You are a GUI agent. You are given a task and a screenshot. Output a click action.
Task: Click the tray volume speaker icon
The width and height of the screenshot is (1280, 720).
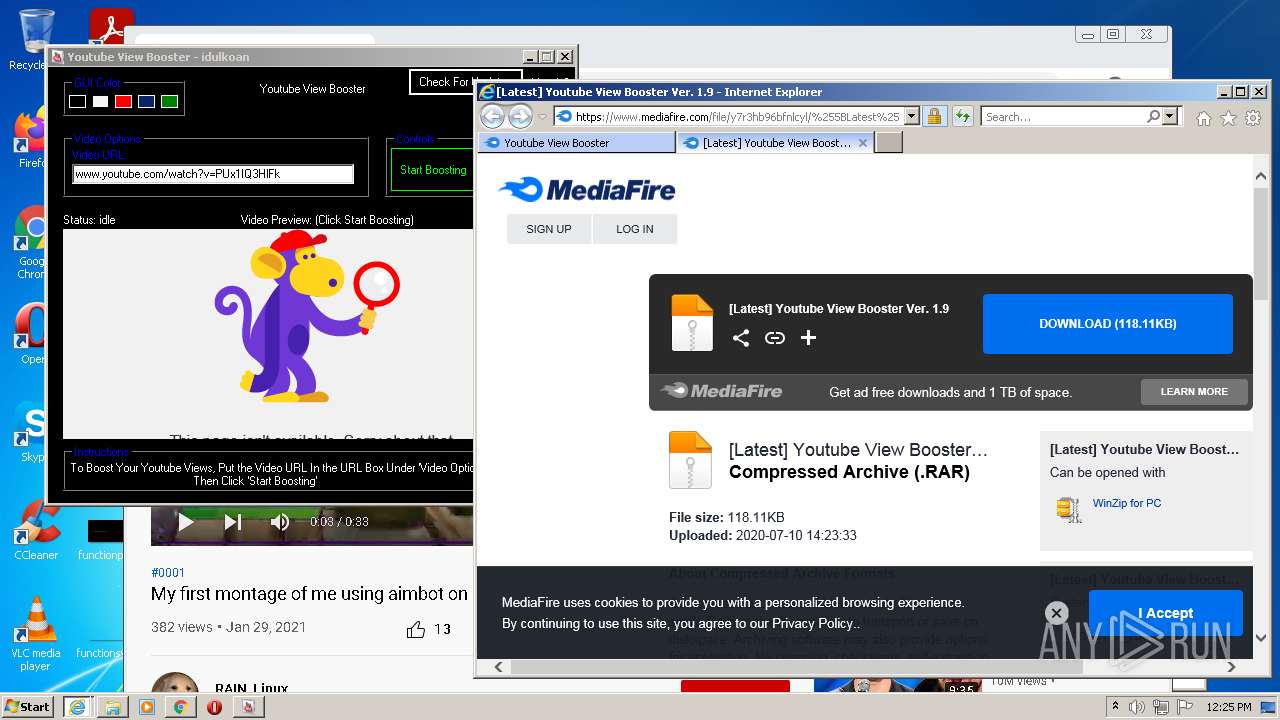pyautogui.click(x=1137, y=707)
